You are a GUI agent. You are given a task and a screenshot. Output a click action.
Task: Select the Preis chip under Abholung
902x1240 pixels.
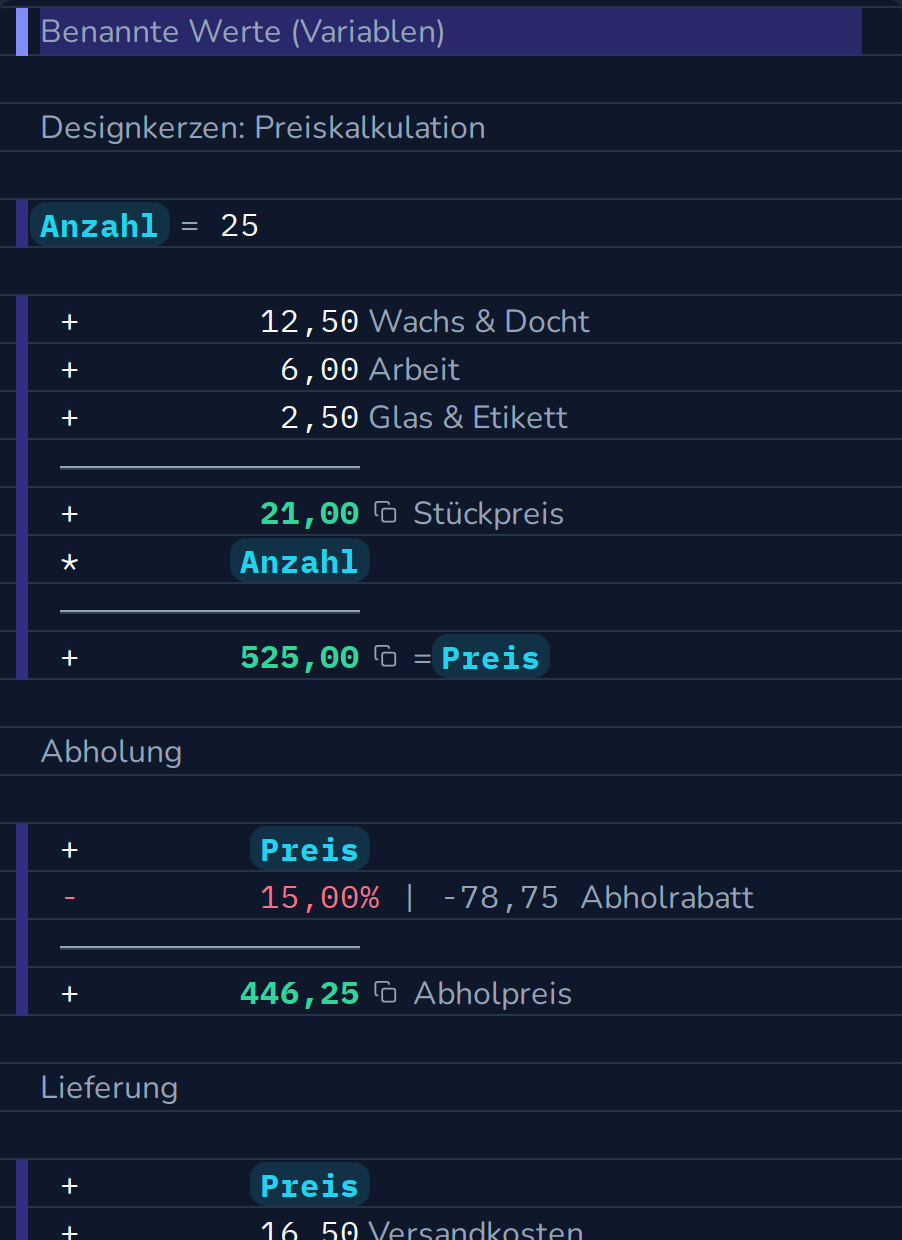(310, 849)
